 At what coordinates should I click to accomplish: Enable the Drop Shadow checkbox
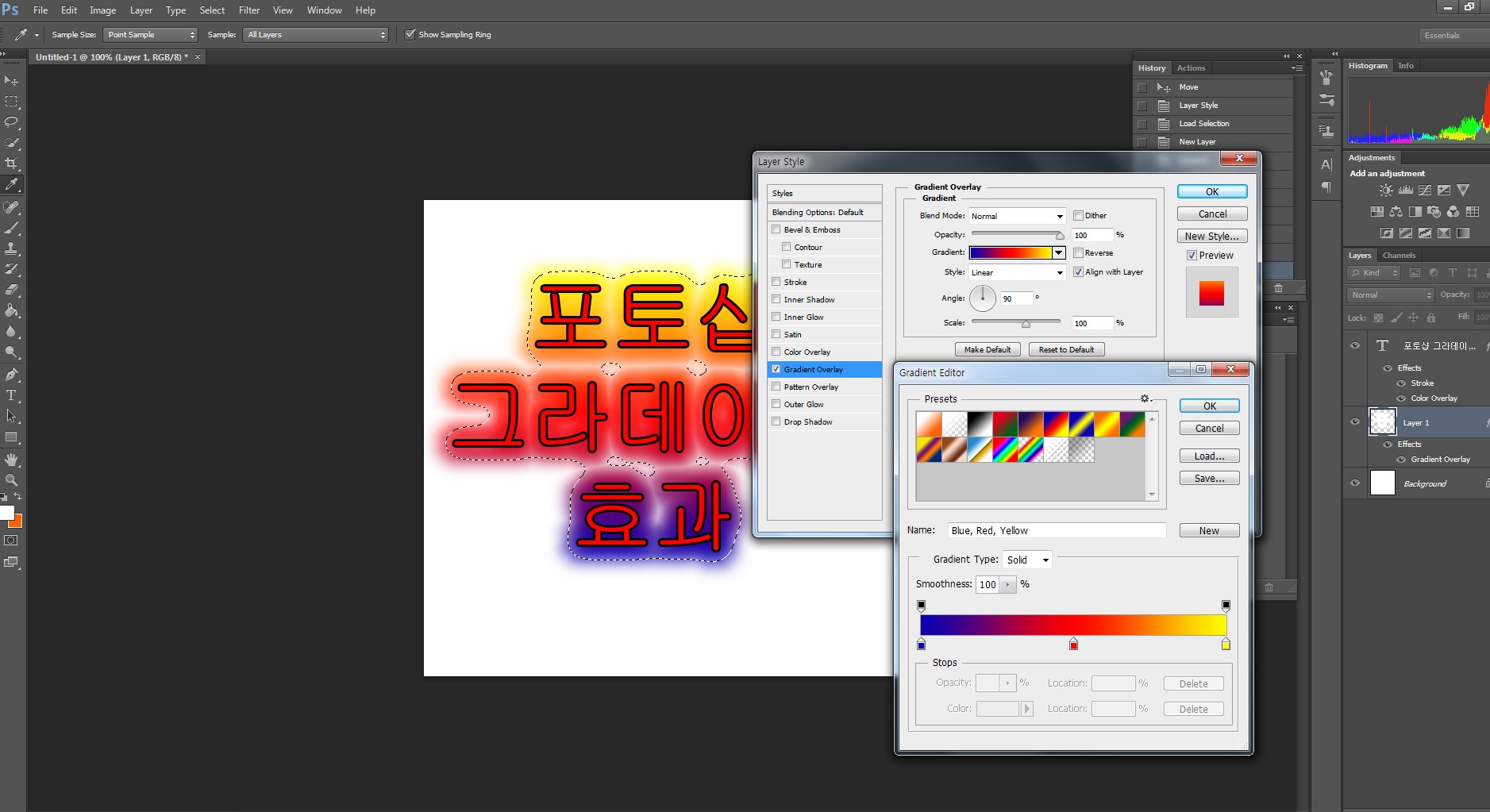[776, 421]
